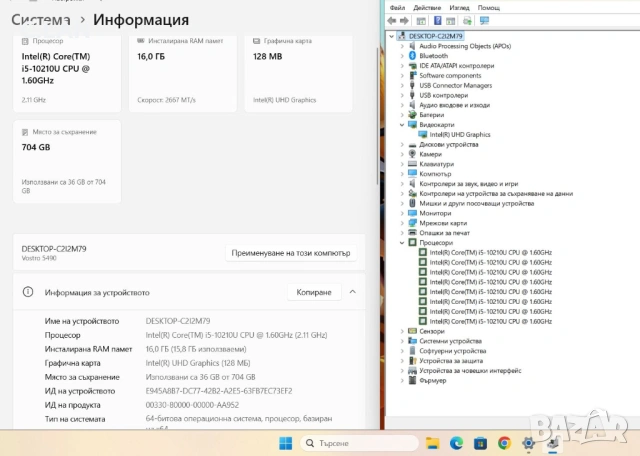640x456 pixels.
Task: Click the Device Manager taskbar icon
Action: [553, 443]
